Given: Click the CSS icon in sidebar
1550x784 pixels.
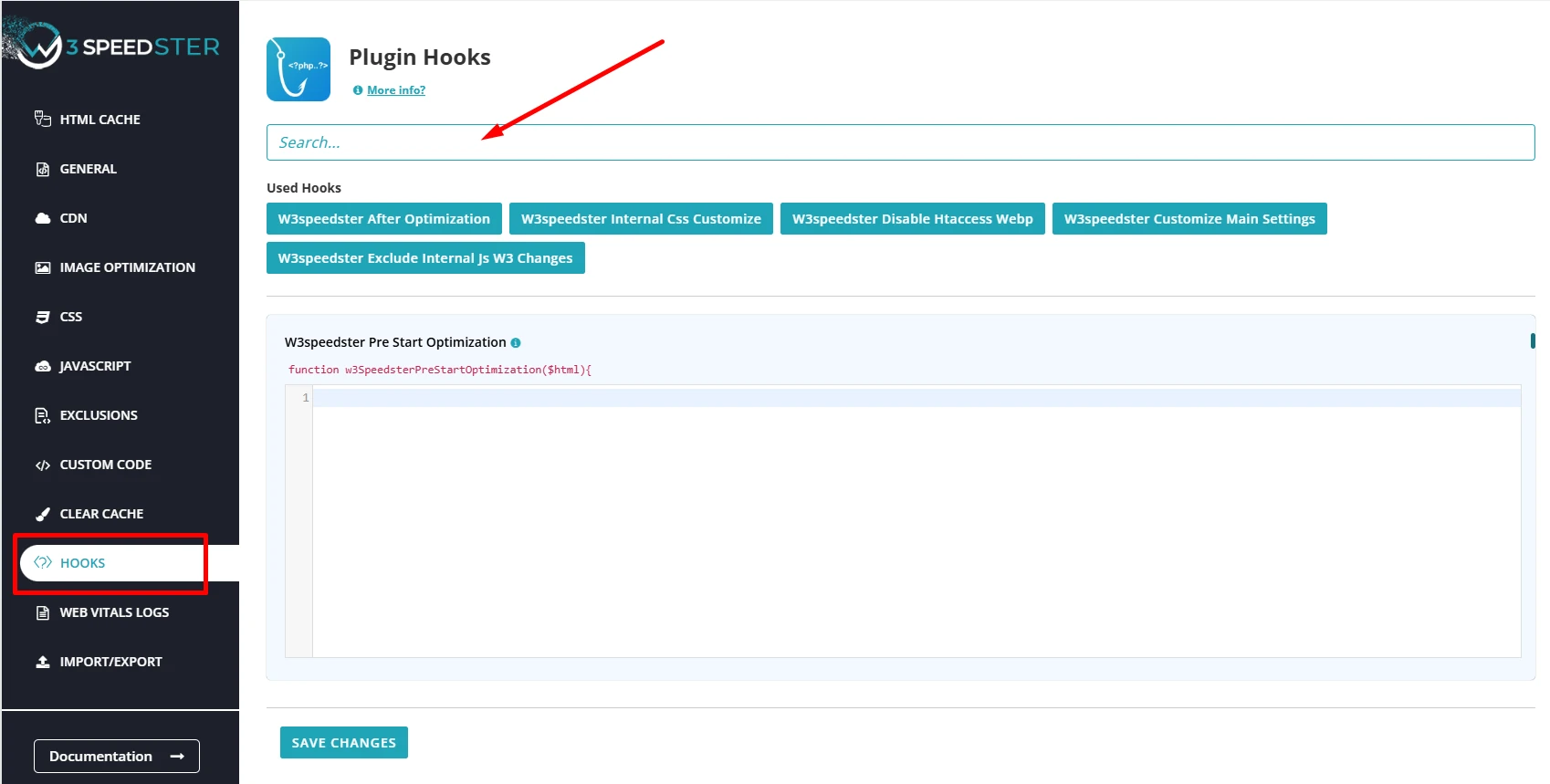Looking at the screenshot, I should pyautogui.click(x=42, y=317).
